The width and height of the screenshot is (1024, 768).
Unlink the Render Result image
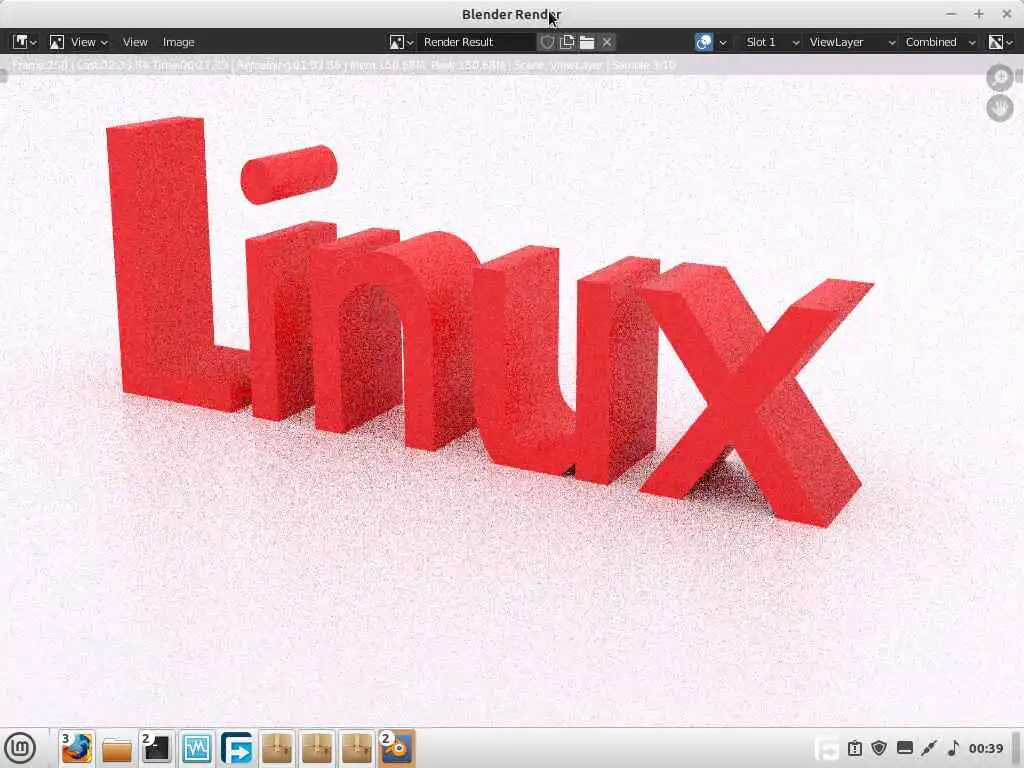click(x=607, y=42)
